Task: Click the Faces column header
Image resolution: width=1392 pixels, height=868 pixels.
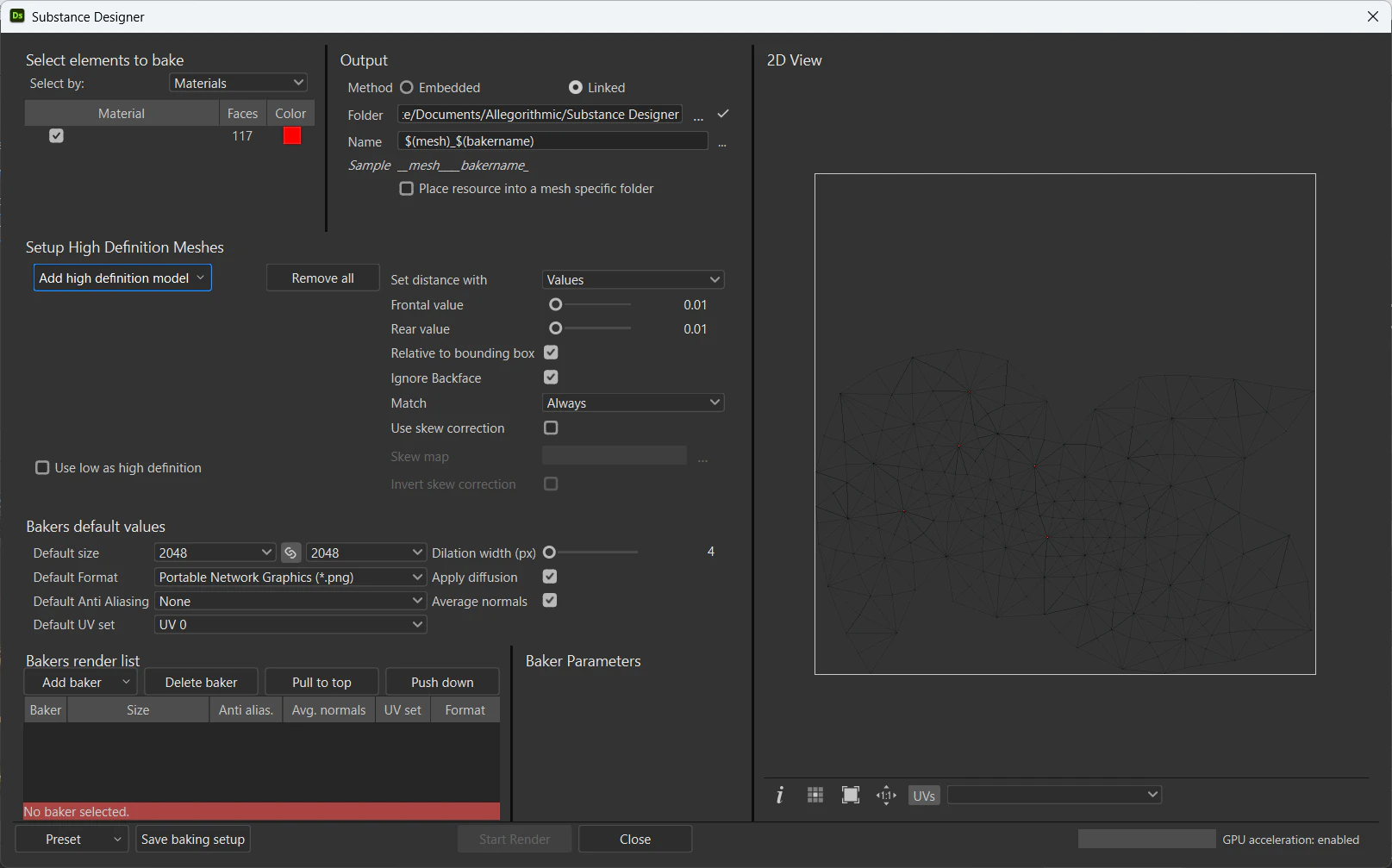Action: point(243,113)
